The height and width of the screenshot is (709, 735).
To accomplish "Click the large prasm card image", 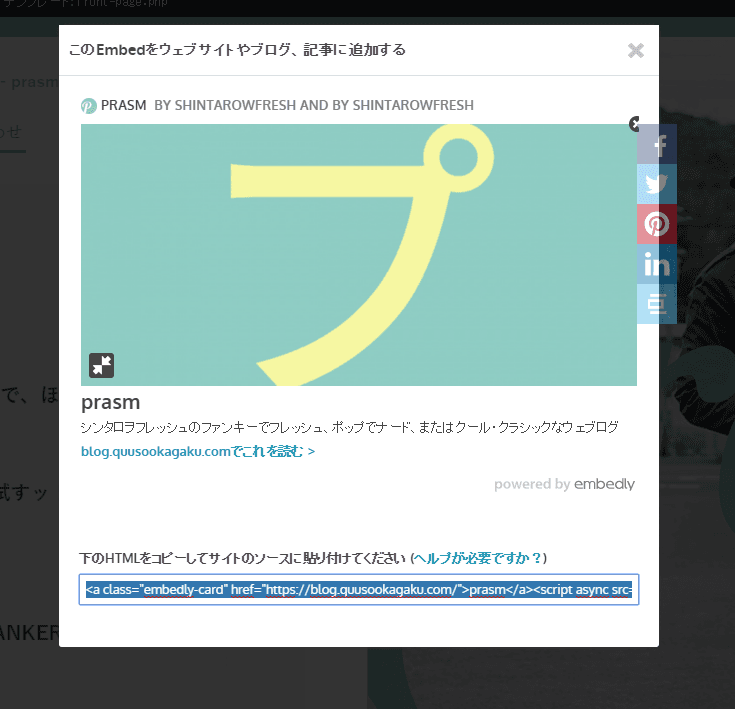I will coord(359,255).
